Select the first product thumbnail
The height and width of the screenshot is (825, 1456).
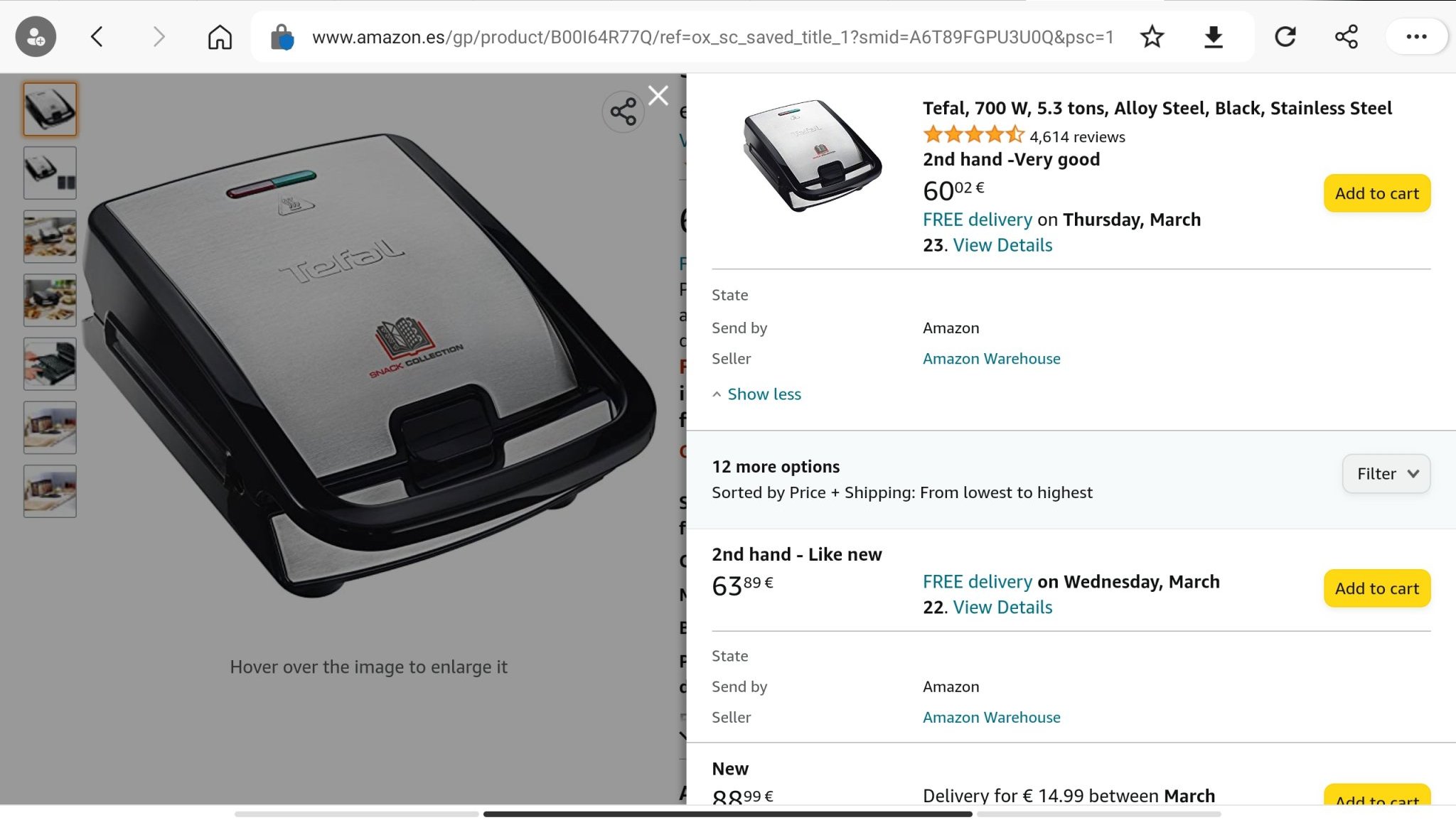50,109
